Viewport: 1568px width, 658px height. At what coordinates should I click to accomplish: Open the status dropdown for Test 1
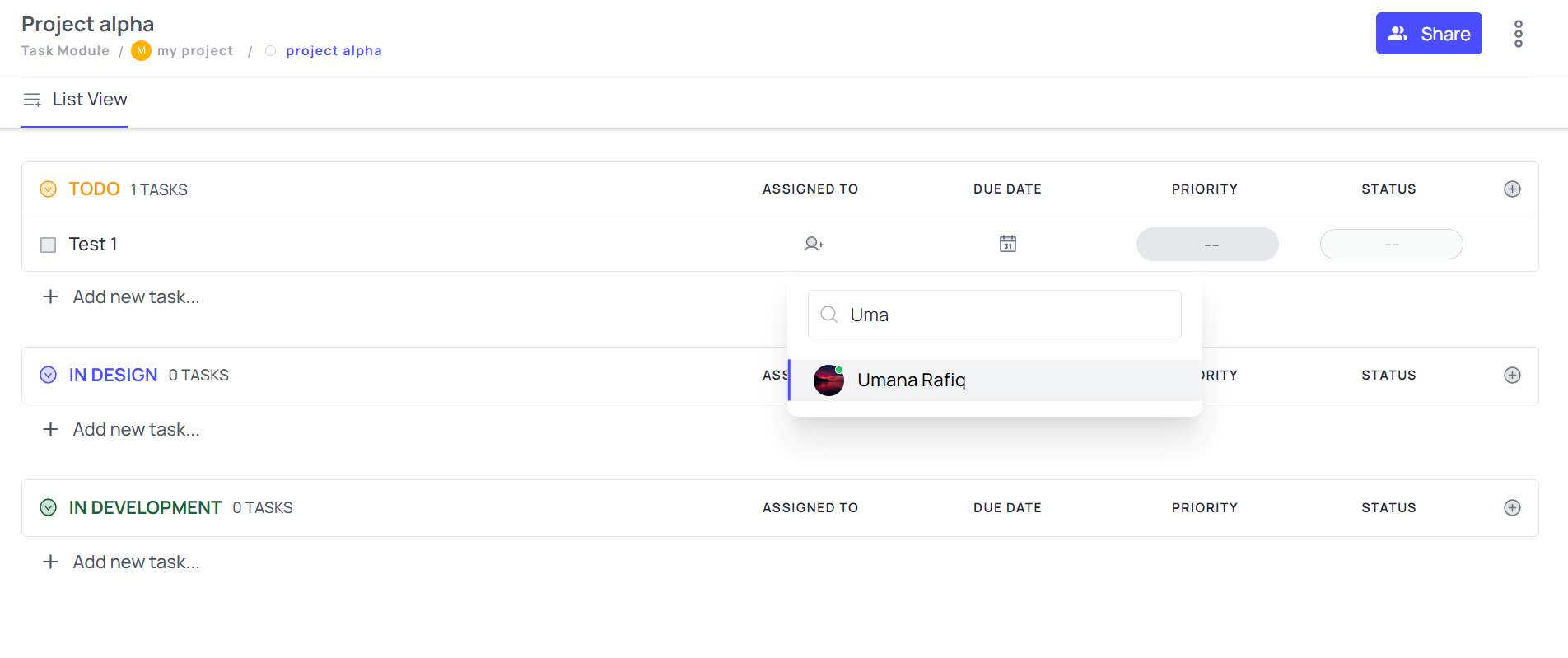[1391, 245]
